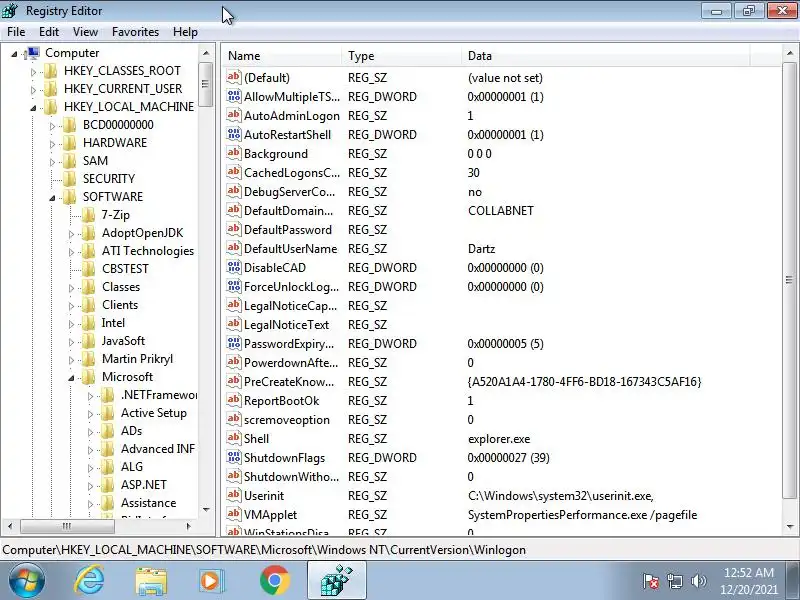Click the folder icon for CBSTEST key
This screenshot has height=600, width=800.
click(x=89, y=269)
